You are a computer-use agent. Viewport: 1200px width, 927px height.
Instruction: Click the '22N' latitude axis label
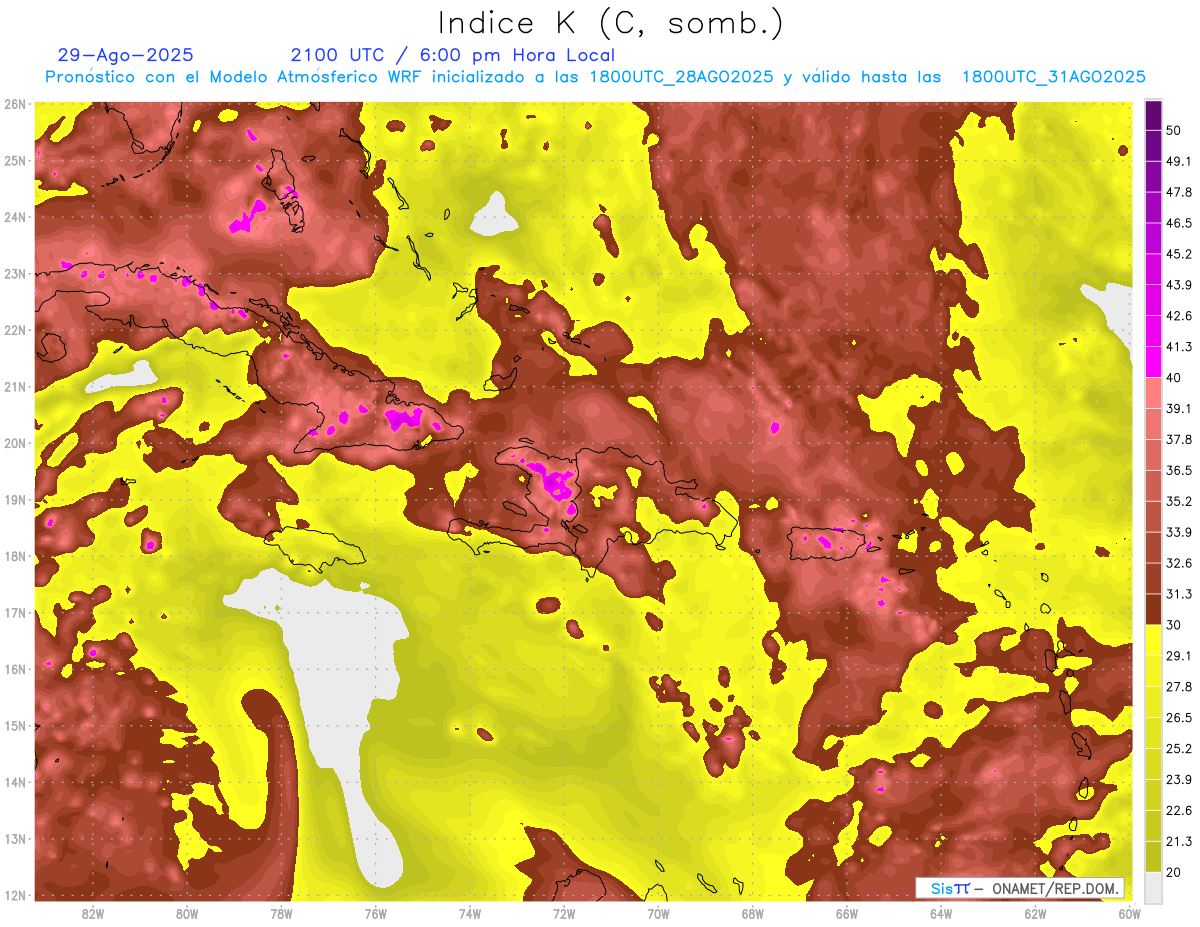(15, 330)
